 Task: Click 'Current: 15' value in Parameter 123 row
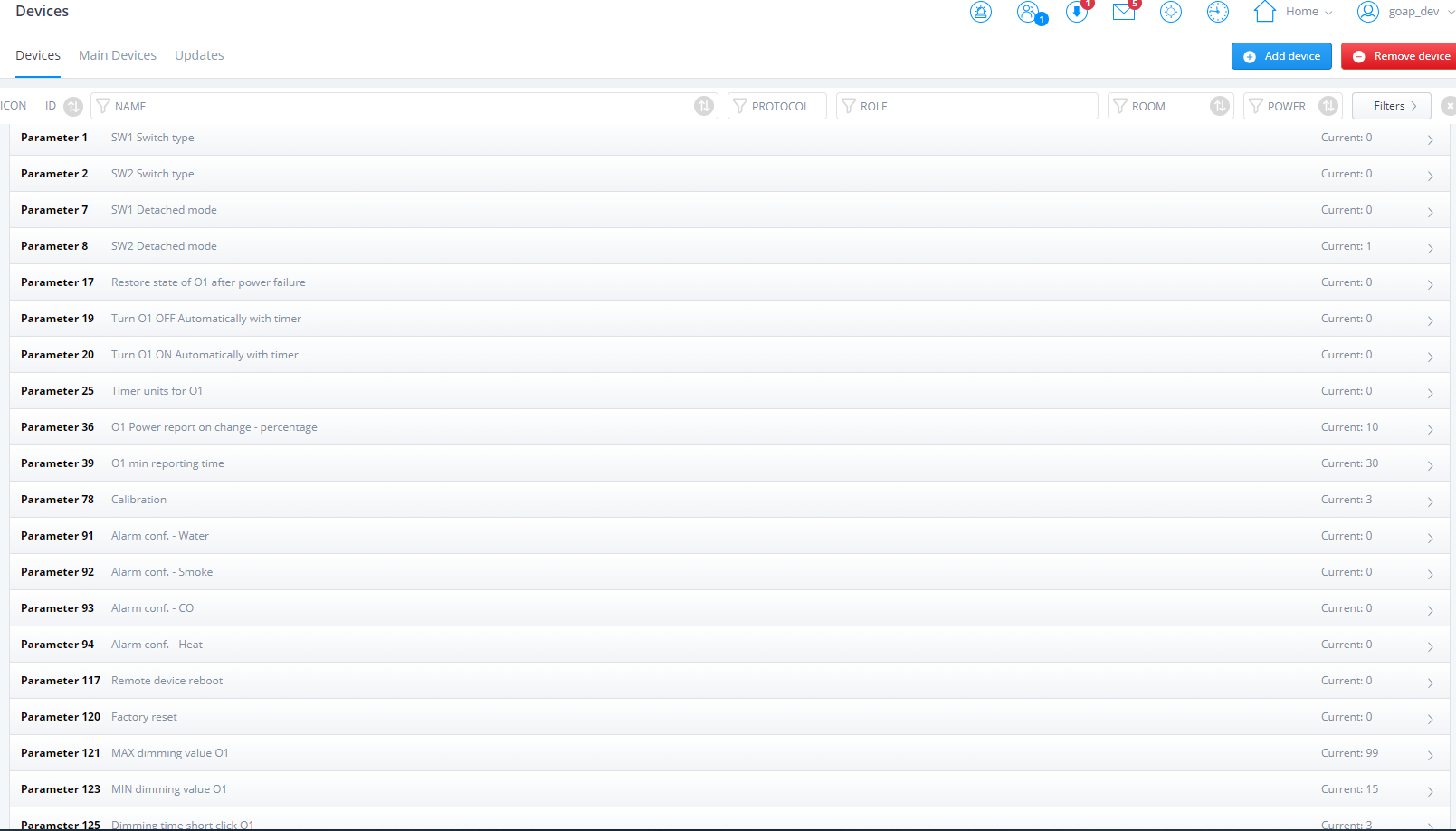click(1349, 789)
